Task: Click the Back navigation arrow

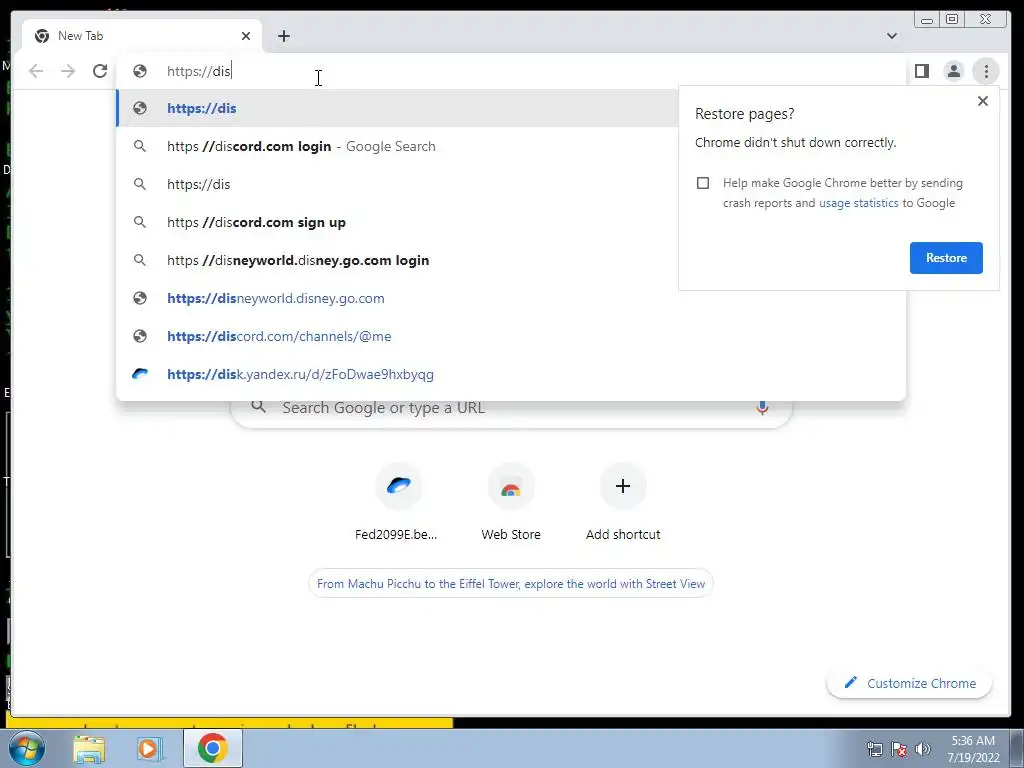Action: (x=36, y=71)
